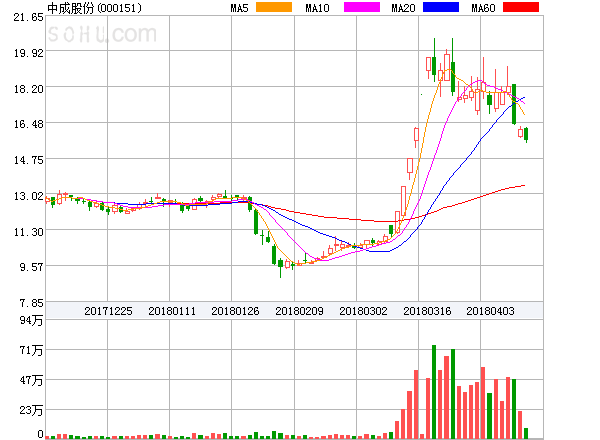Click the magenta MA10 legend swatch
The width and height of the screenshot is (600, 440).
362,7
